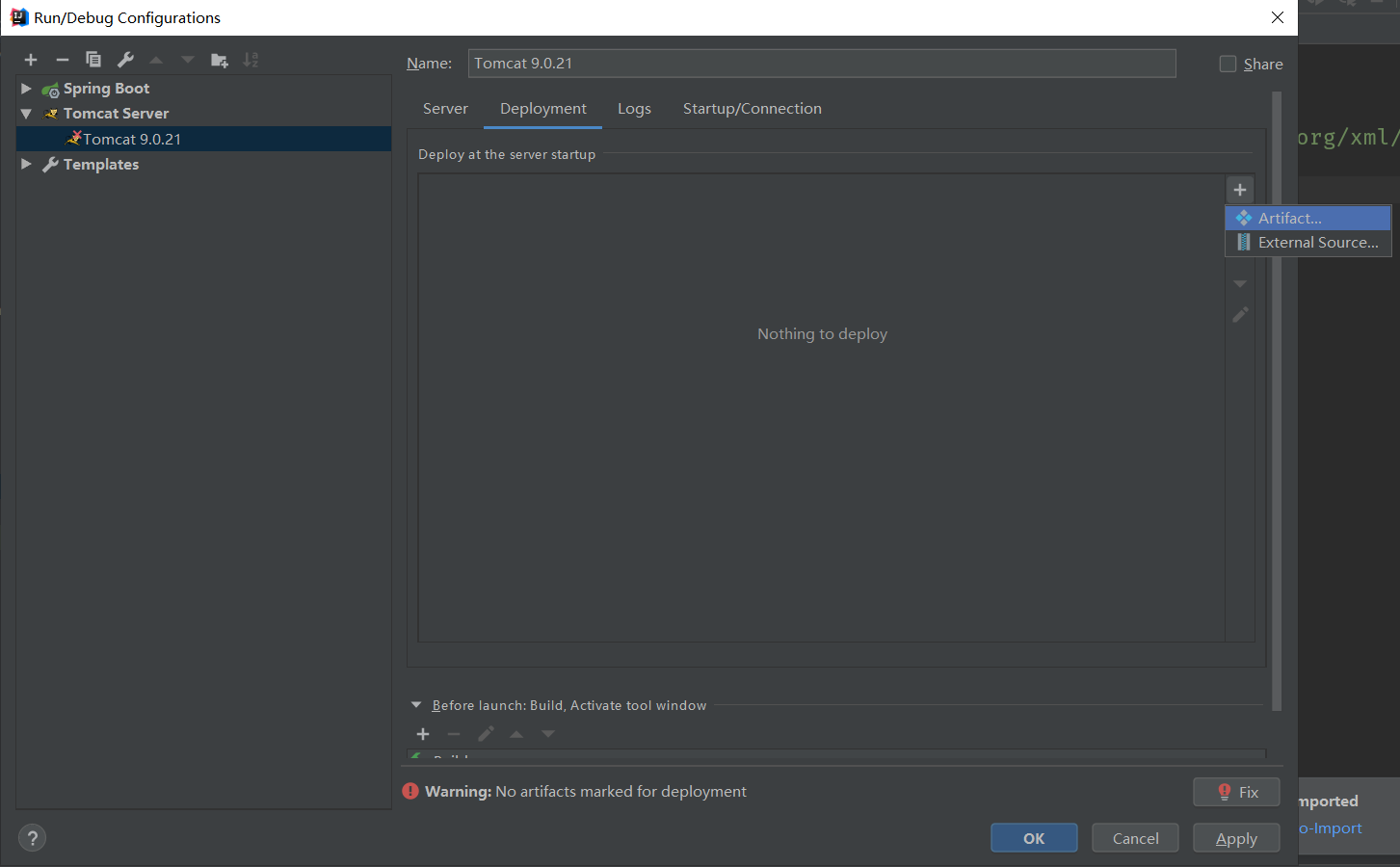Click the dialog's vertical scrollbar
Viewport: 1400px width, 867px height.
[x=1277, y=401]
